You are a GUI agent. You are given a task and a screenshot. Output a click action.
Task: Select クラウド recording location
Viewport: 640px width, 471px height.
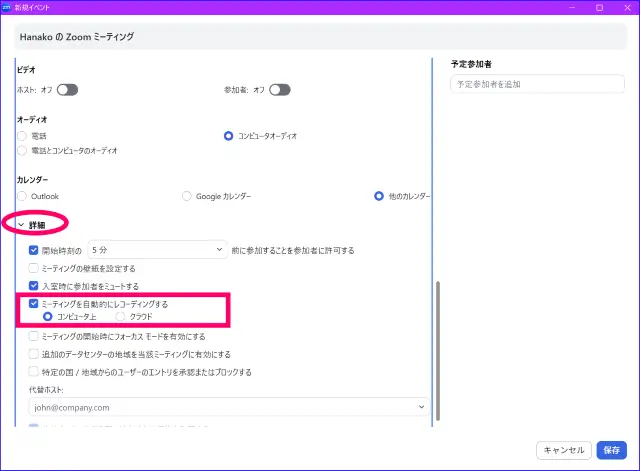coord(122,316)
